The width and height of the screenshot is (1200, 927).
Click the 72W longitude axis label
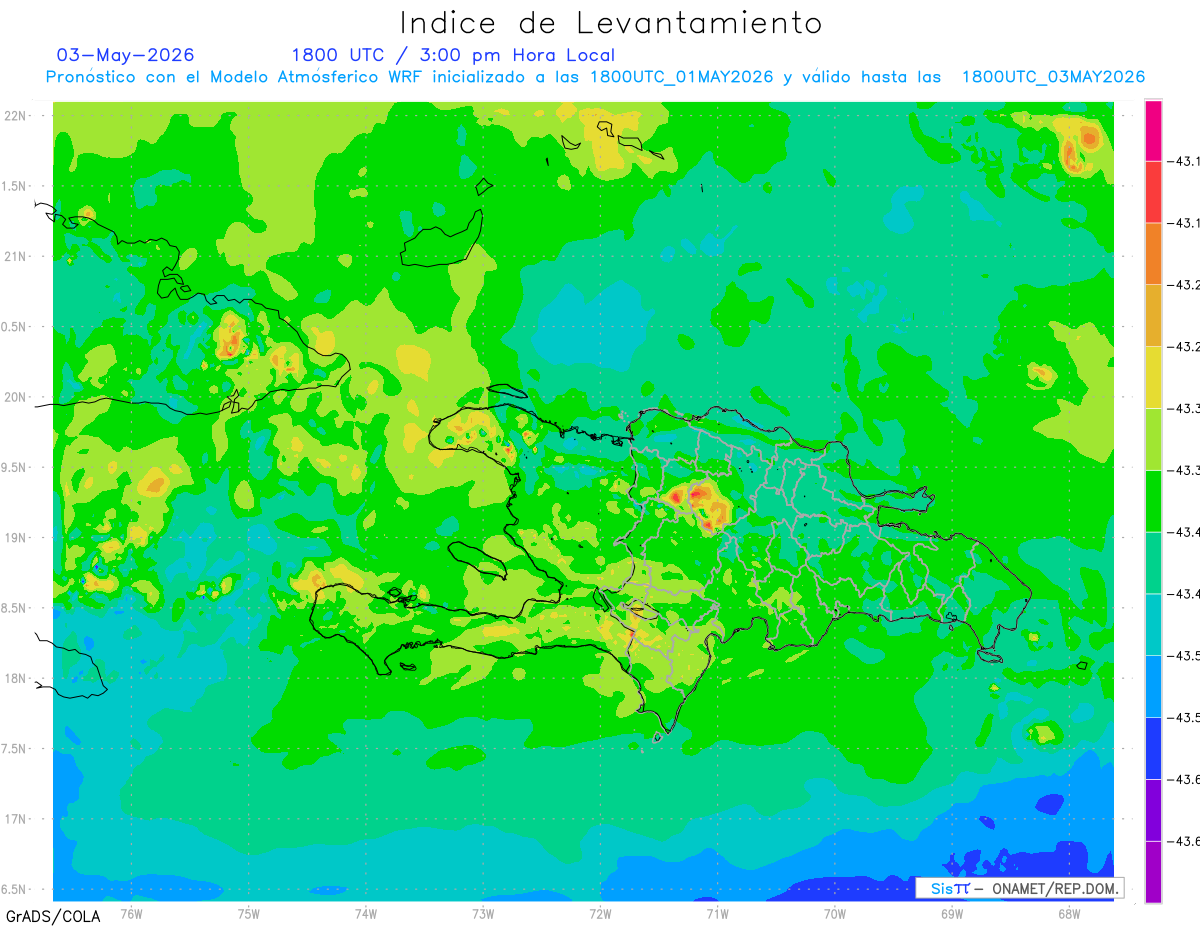tap(600, 913)
